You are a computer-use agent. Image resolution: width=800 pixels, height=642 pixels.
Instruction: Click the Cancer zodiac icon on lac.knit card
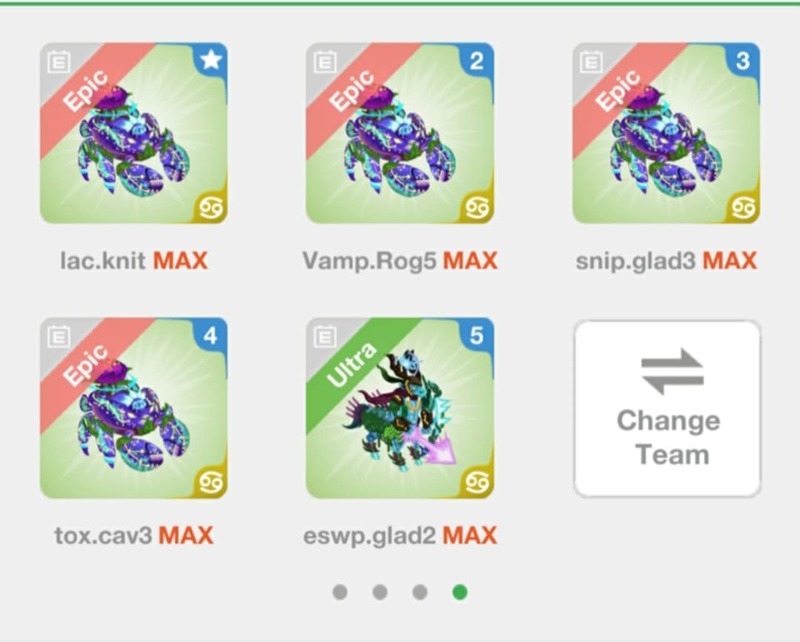click(212, 208)
